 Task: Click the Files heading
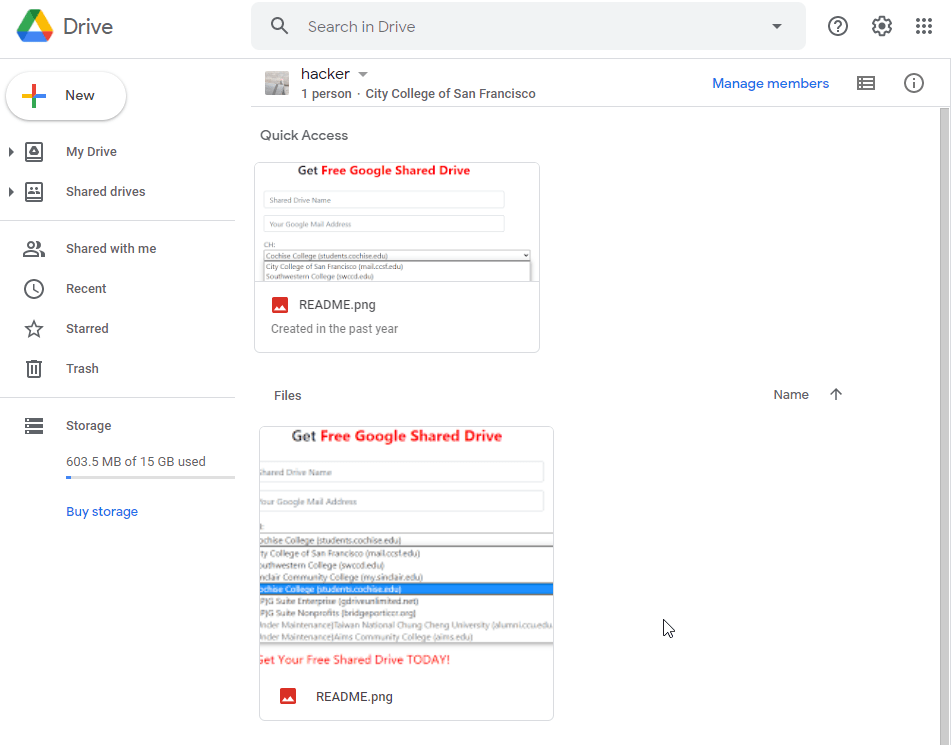point(287,396)
